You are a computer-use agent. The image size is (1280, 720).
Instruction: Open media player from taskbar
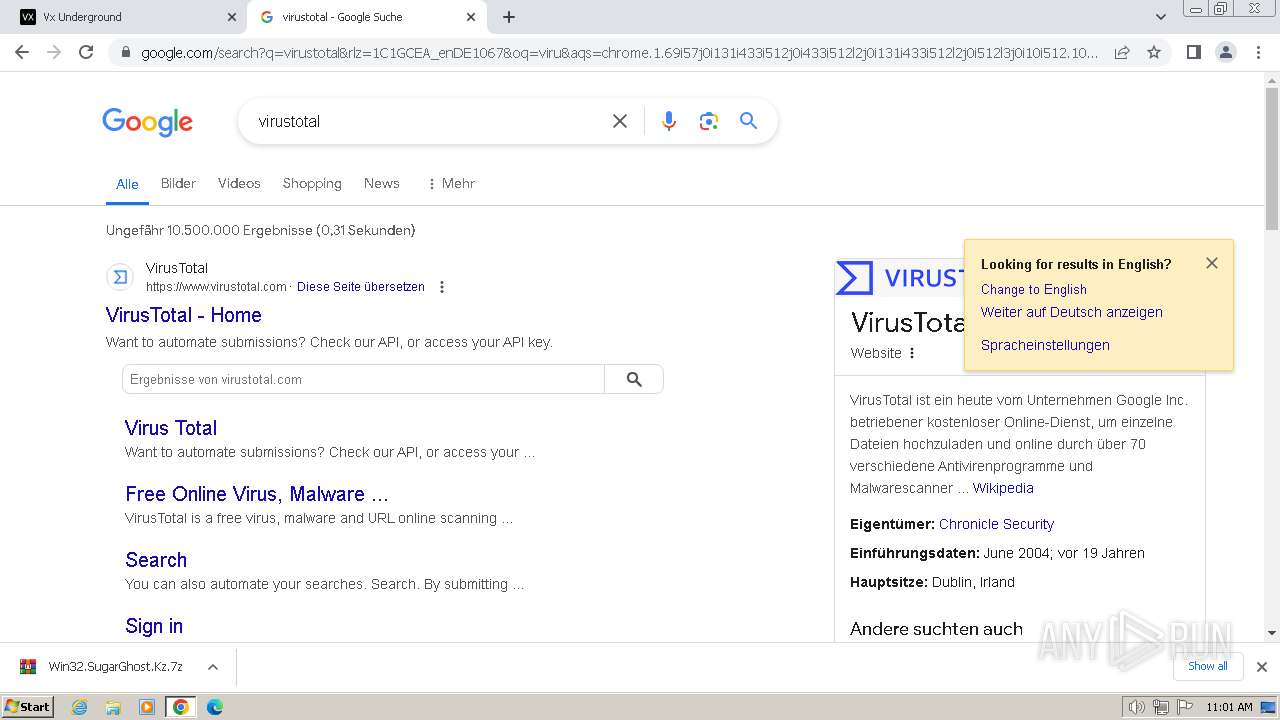pos(147,707)
